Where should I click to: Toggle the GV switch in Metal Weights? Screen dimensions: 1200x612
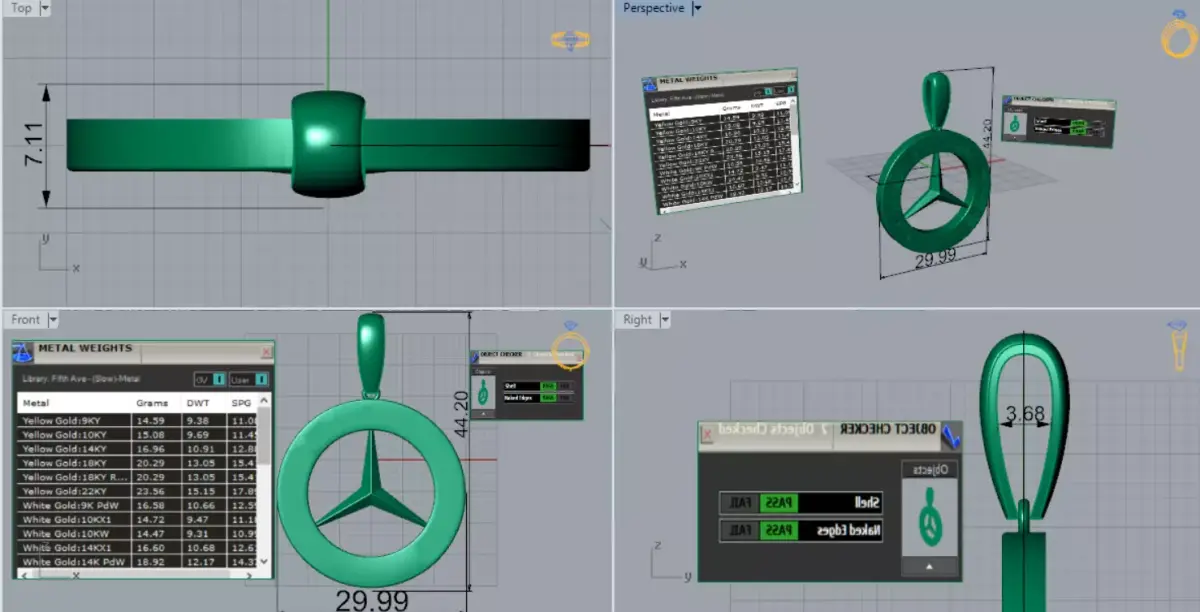tap(218, 380)
